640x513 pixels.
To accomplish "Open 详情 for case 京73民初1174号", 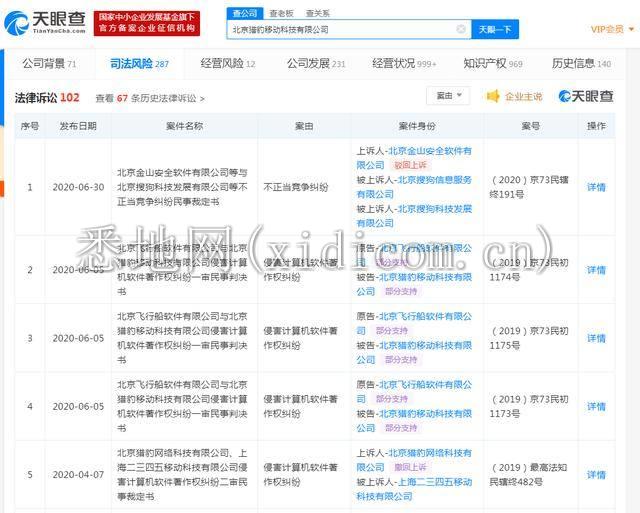I will pos(596,270).
